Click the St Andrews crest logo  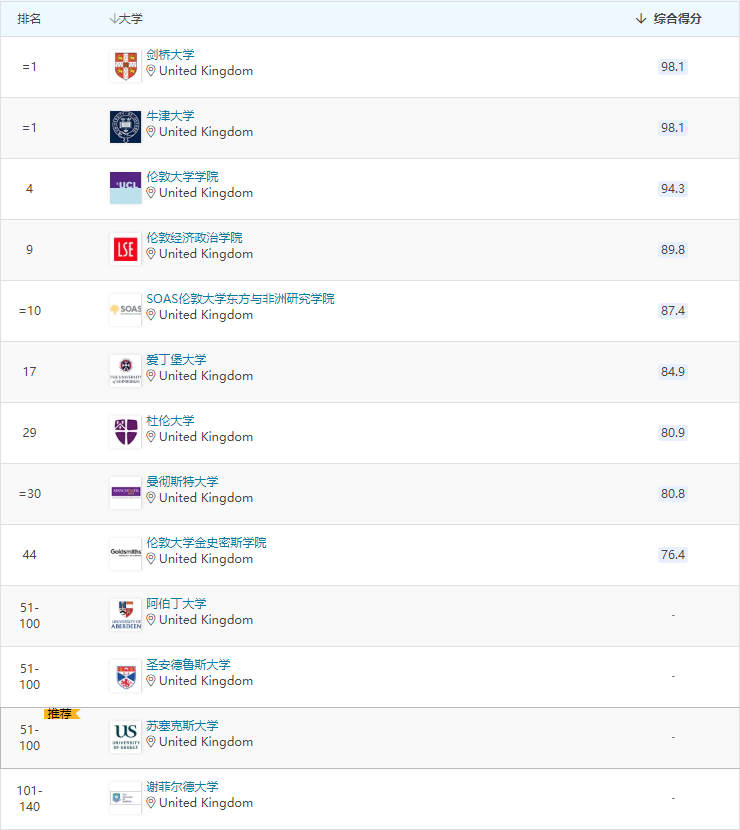(125, 676)
